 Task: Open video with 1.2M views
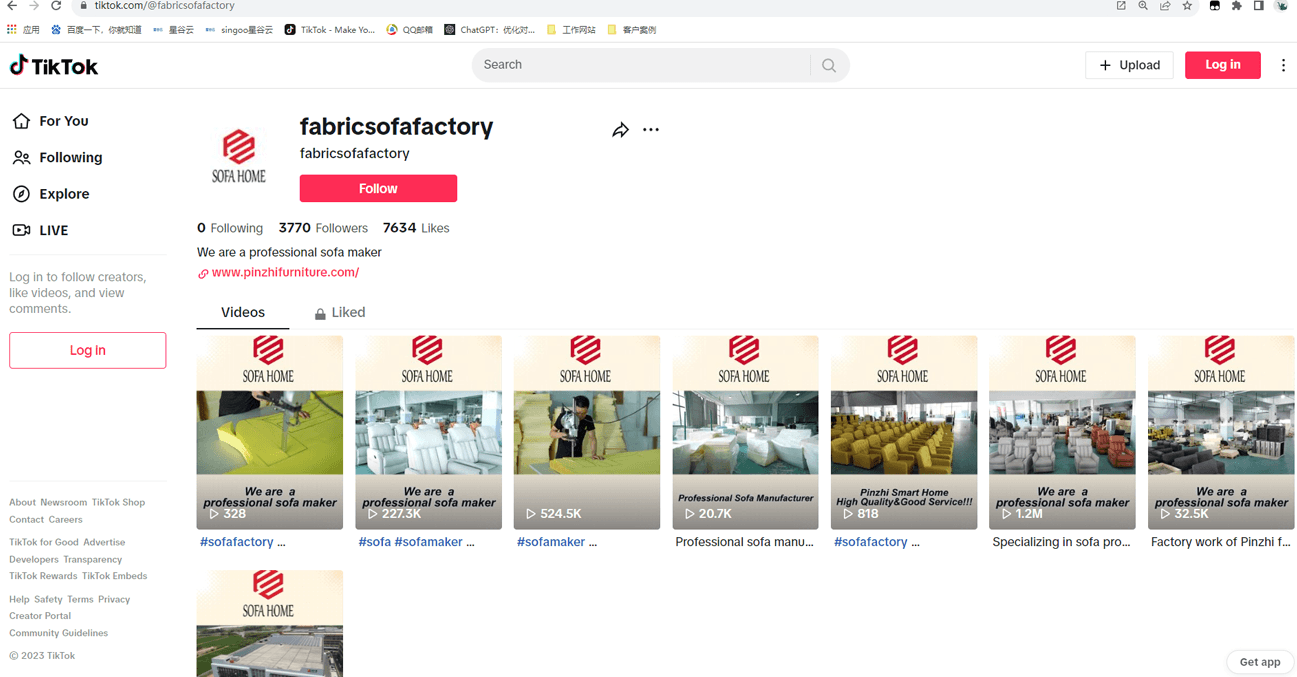tap(1062, 432)
